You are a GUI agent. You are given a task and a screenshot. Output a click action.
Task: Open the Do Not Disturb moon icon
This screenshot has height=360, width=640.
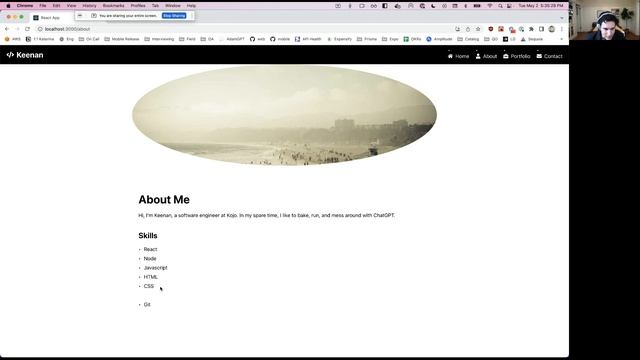pyautogui.click(x=433, y=6)
